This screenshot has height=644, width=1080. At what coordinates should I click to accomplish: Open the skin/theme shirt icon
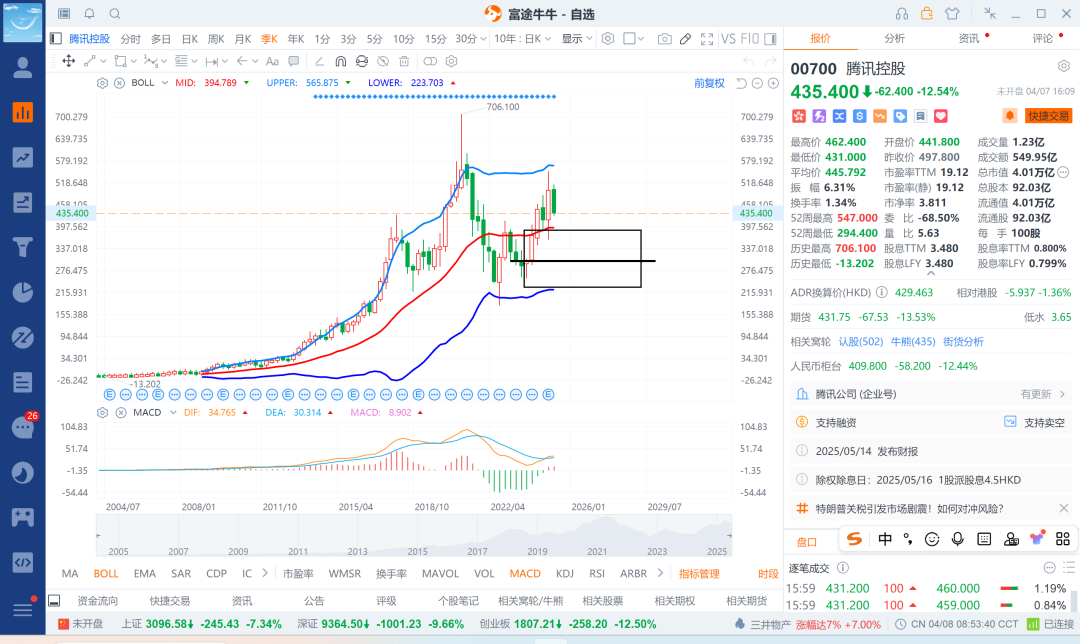(x=952, y=14)
